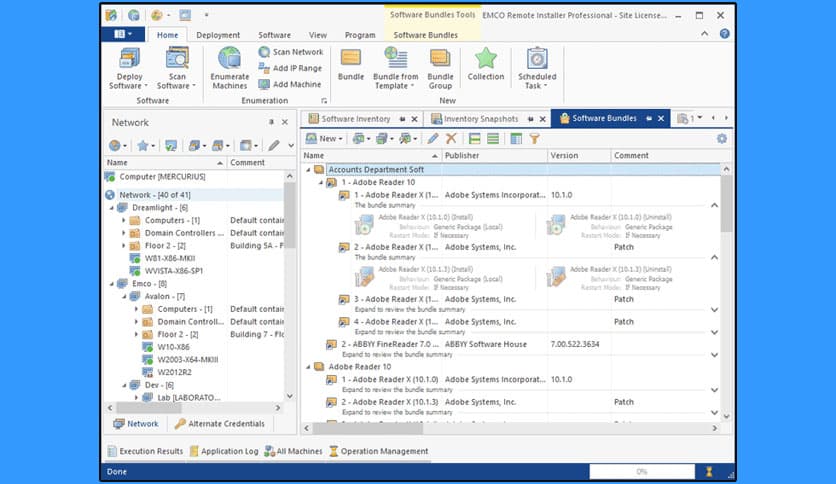The image size is (836, 484).
Task: Create a new Scheduled Task
Action: (537, 68)
